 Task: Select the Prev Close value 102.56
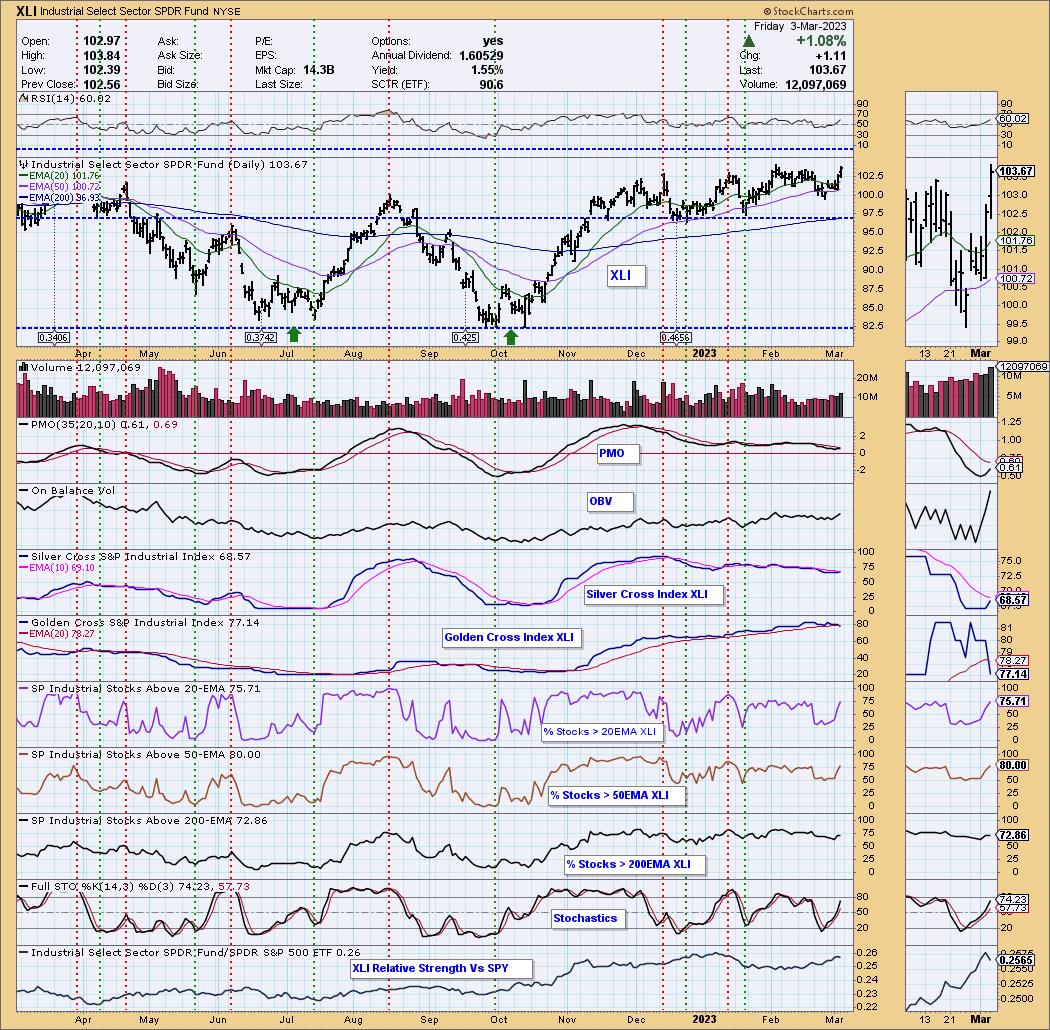point(101,84)
